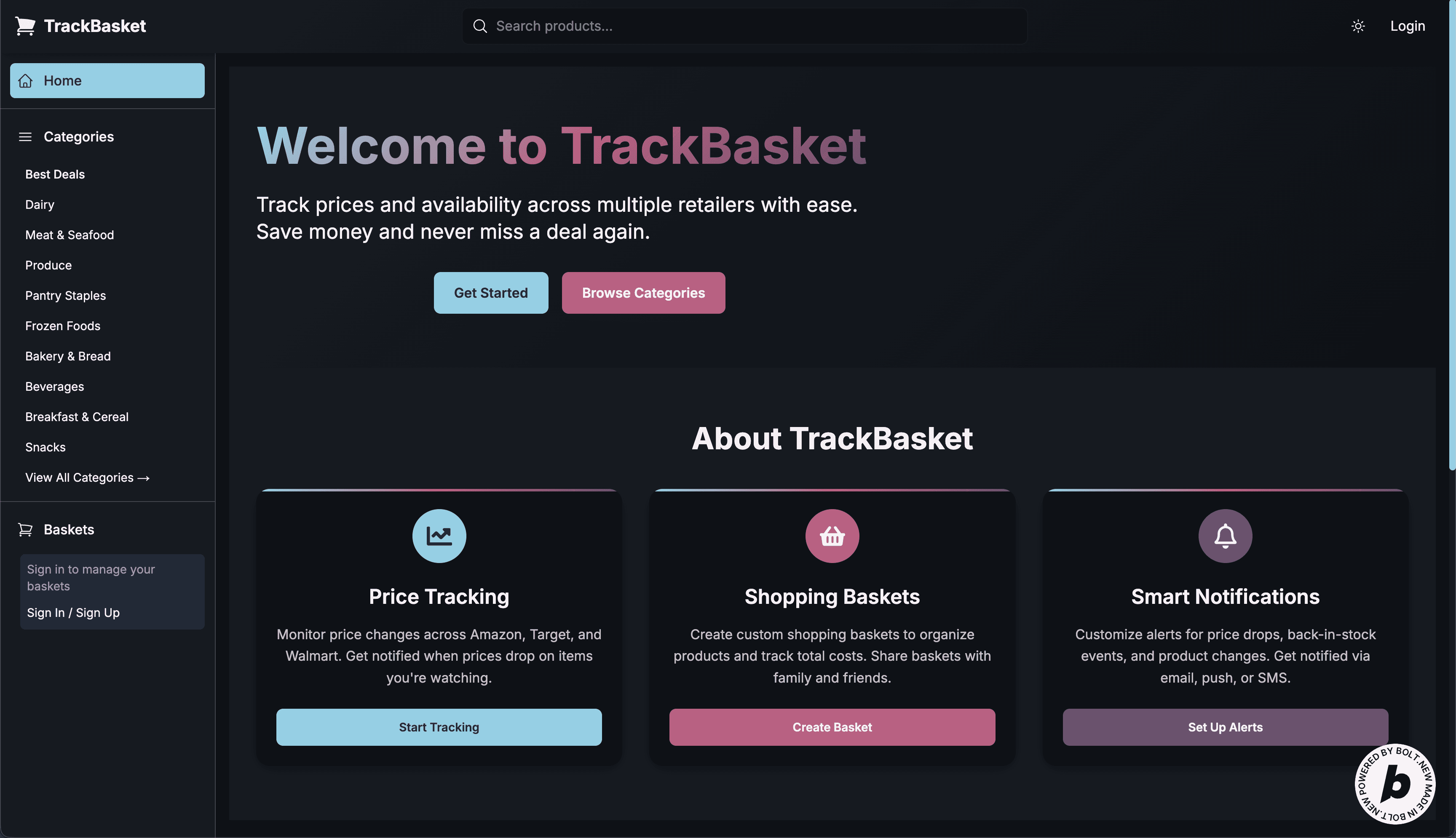1456x838 pixels.
Task: Click the Baskets cart icon in sidebar
Action: click(x=25, y=529)
